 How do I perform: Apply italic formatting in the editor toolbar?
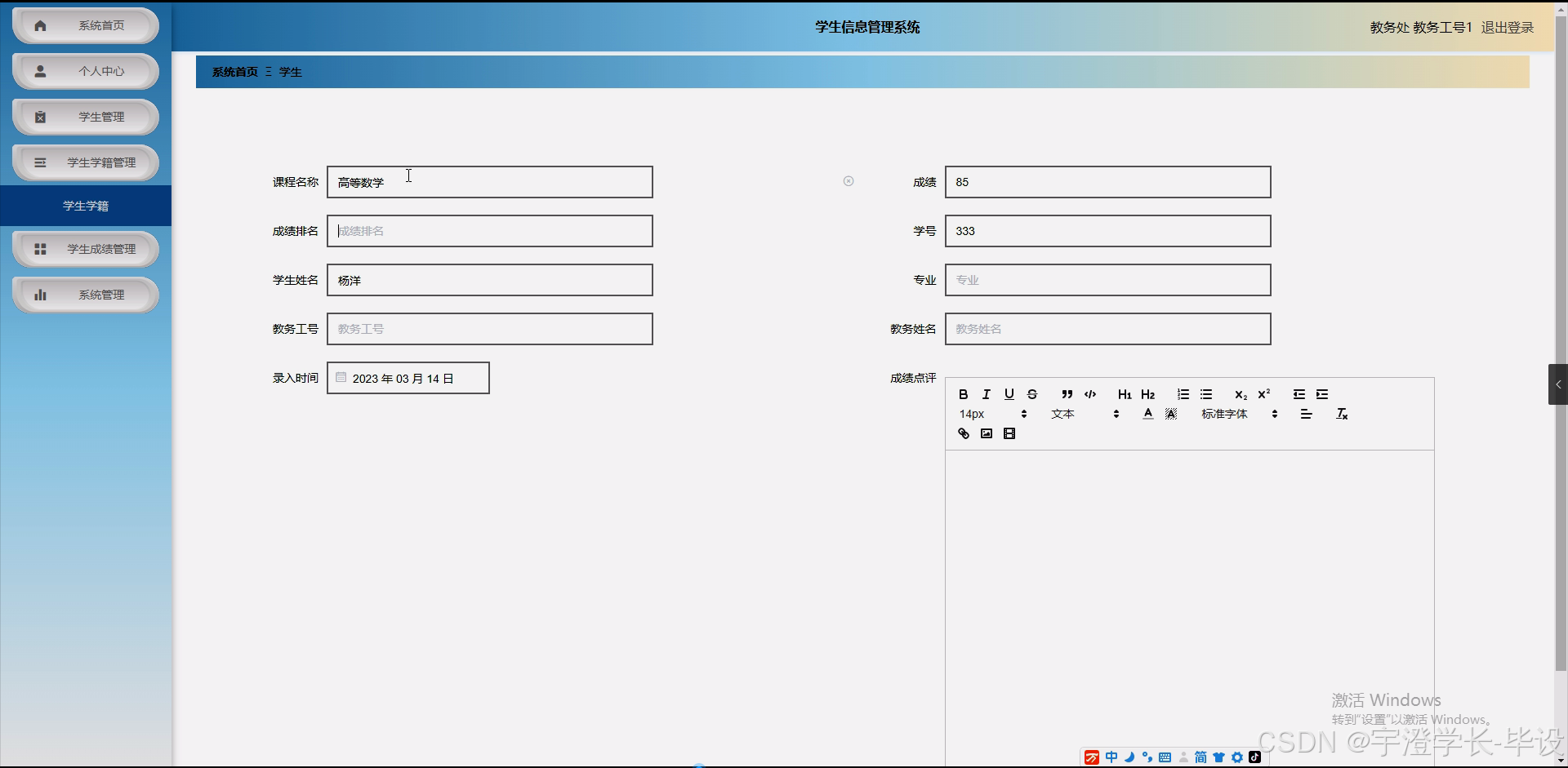tap(986, 394)
